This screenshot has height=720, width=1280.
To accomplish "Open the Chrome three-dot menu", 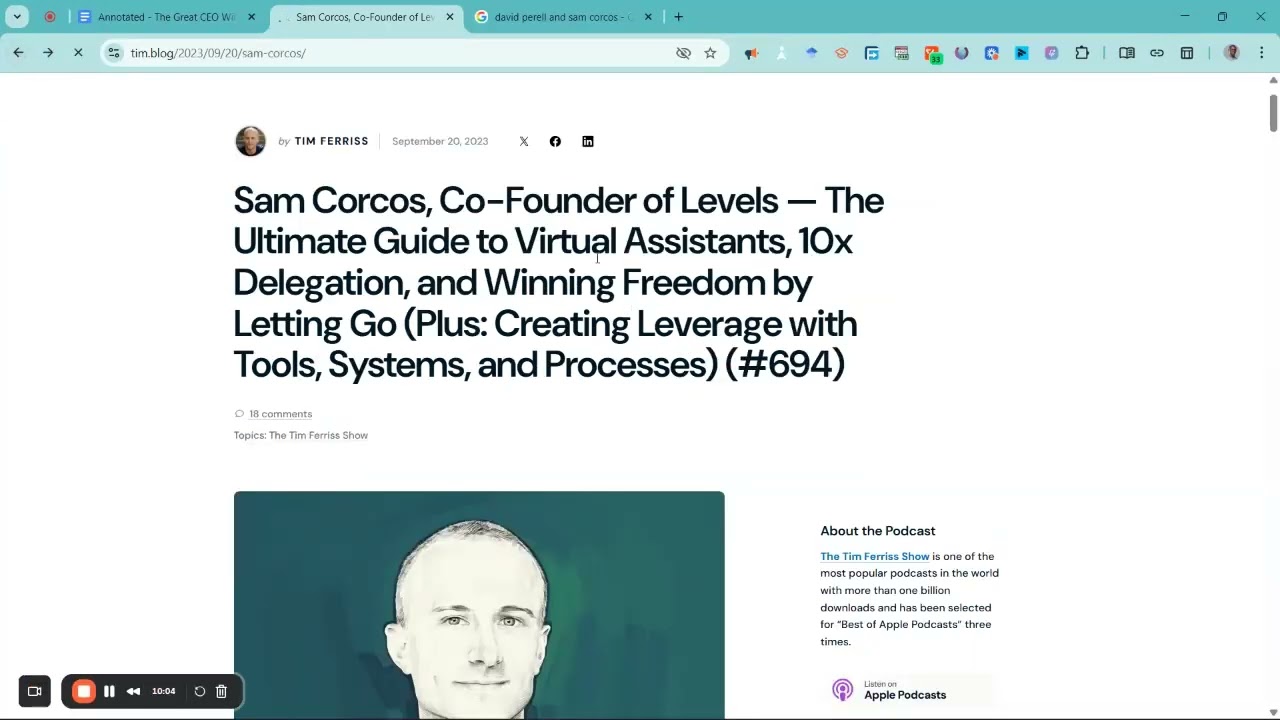I will 1261,53.
